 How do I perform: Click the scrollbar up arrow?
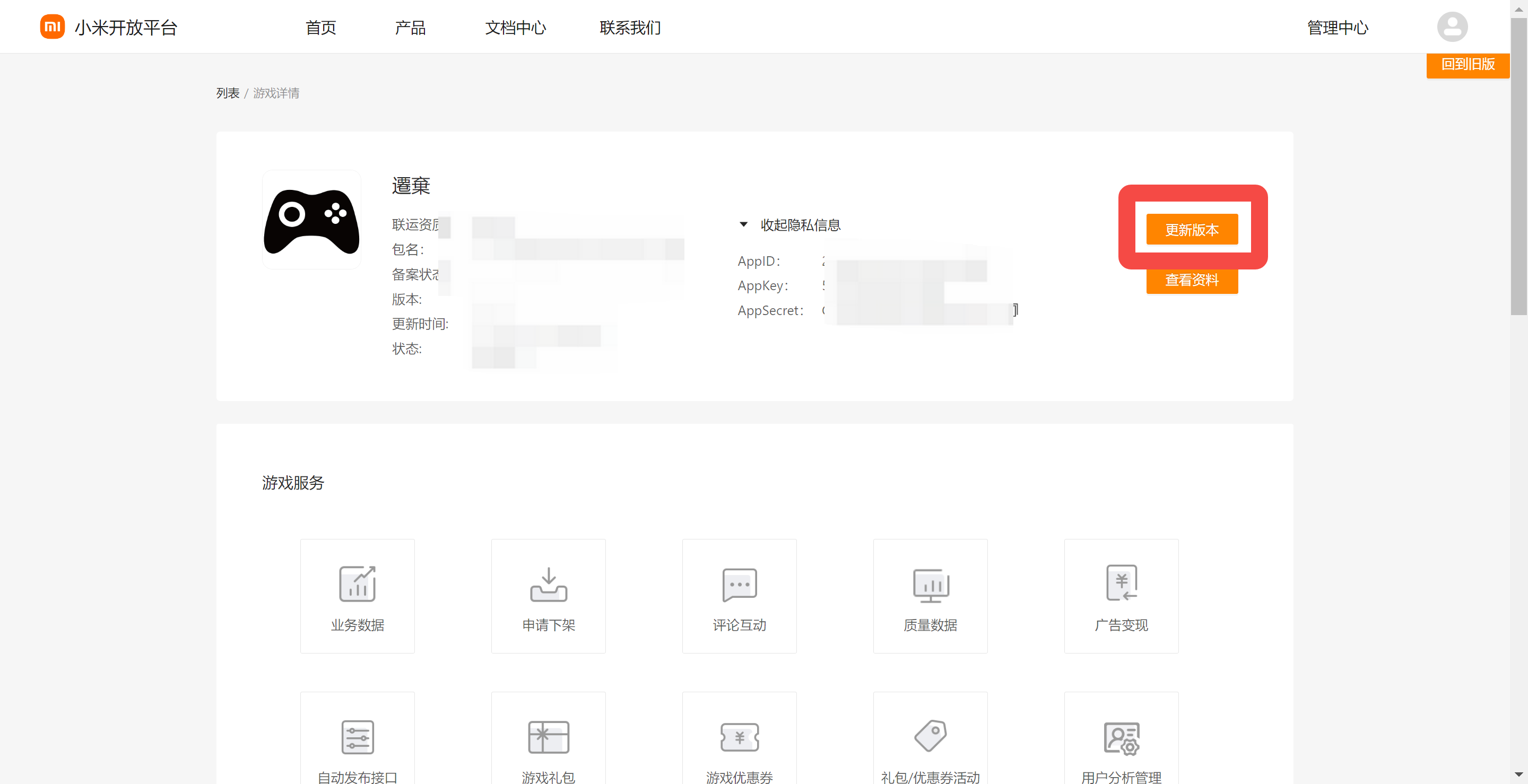point(1518,8)
